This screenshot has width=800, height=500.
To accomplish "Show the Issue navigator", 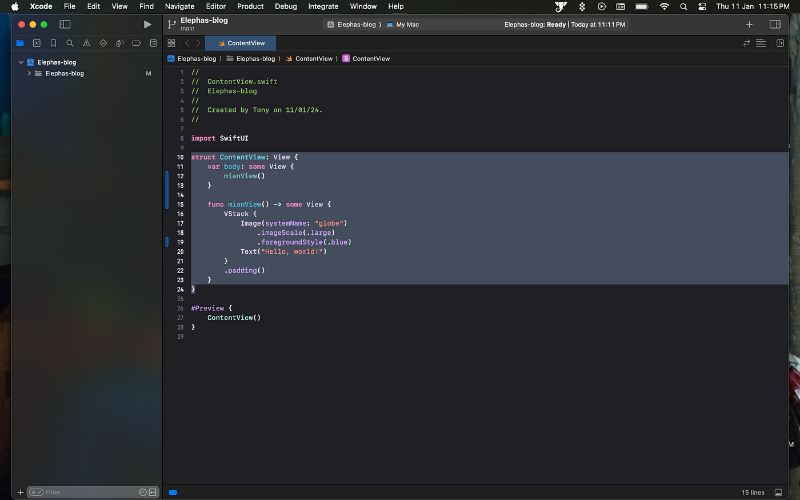I will (x=86, y=43).
